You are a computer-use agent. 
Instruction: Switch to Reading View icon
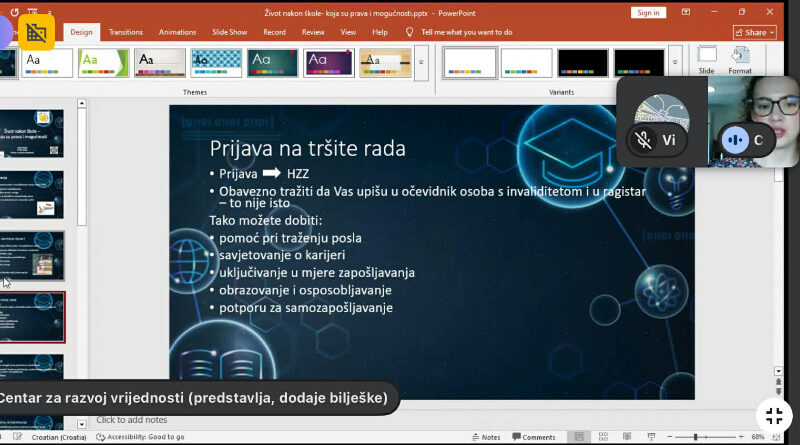[627, 437]
